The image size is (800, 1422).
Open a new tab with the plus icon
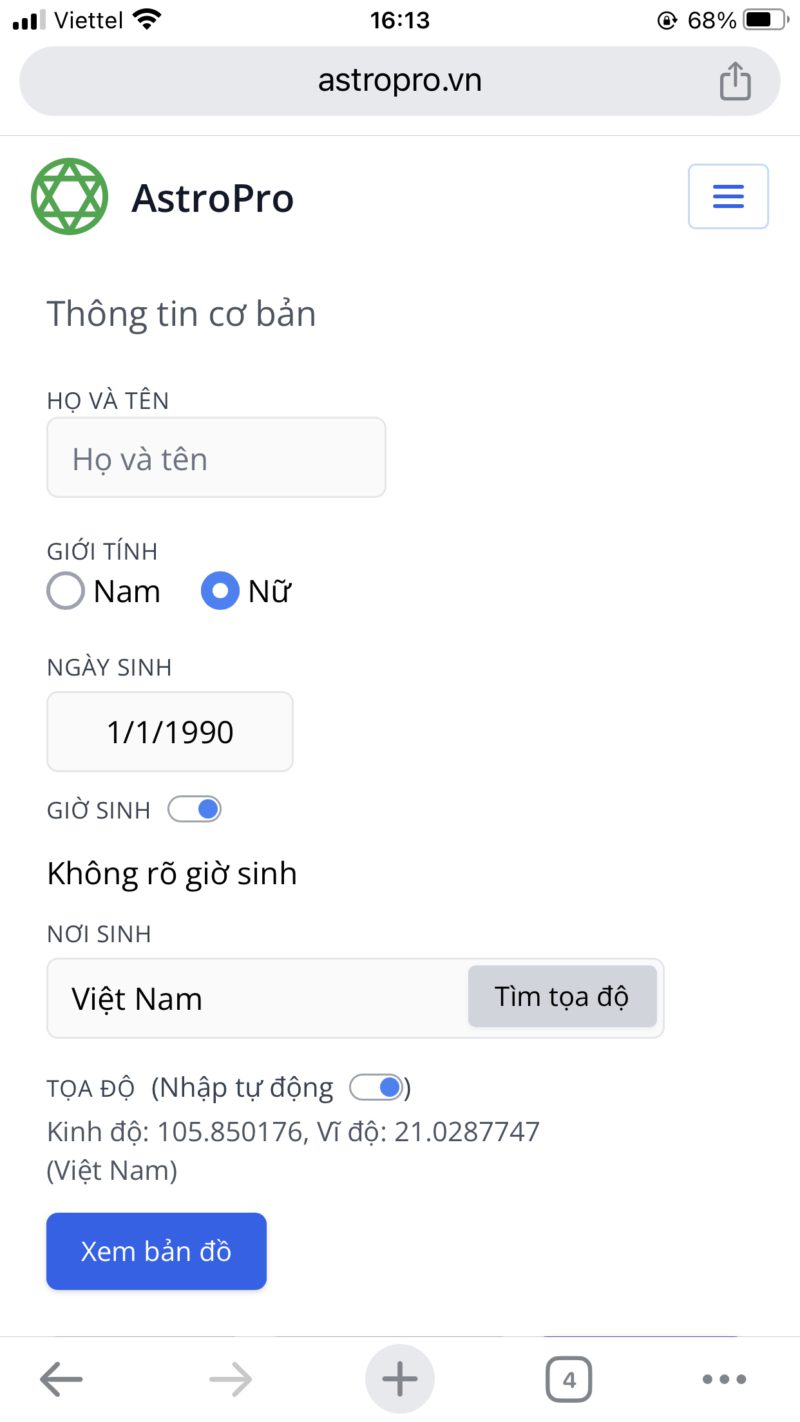399,1378
